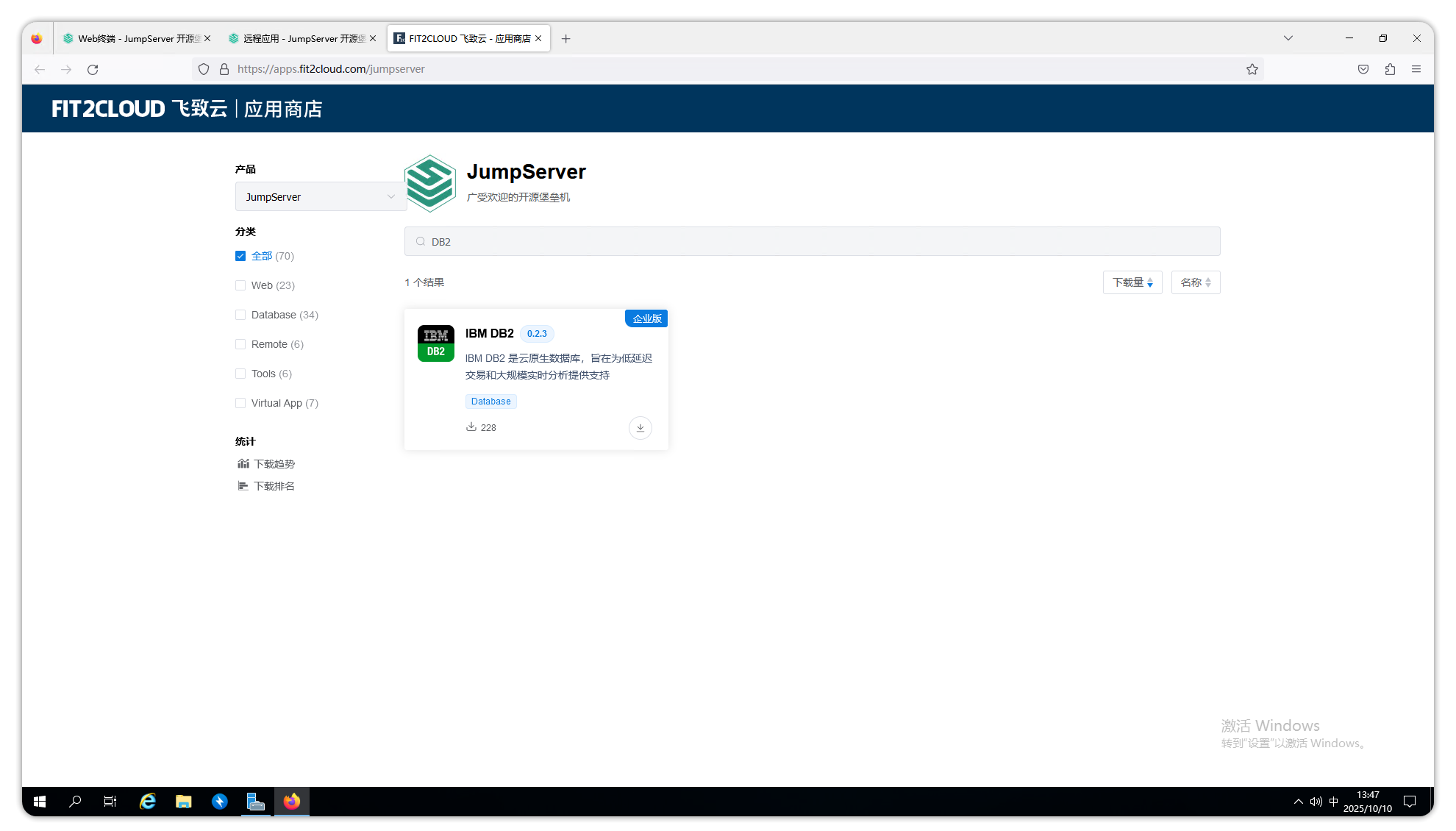Sort results by 下载量

tap(1132, 282)
